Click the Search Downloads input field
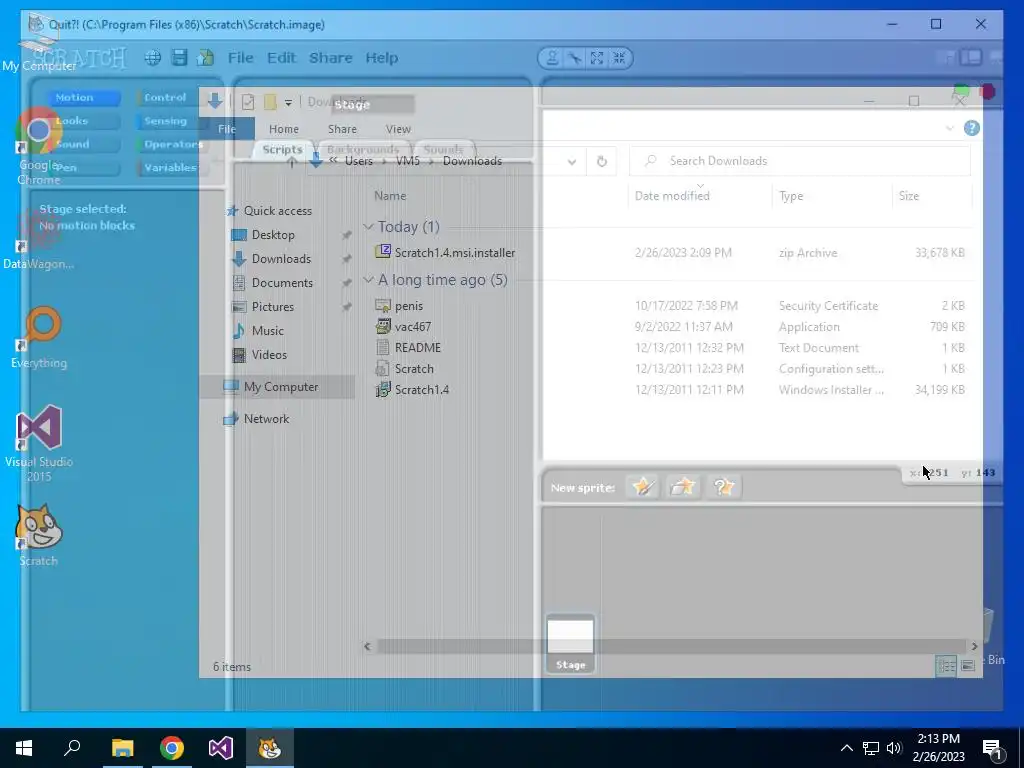This screenshot has width=1024, height=768. (799, 161)
